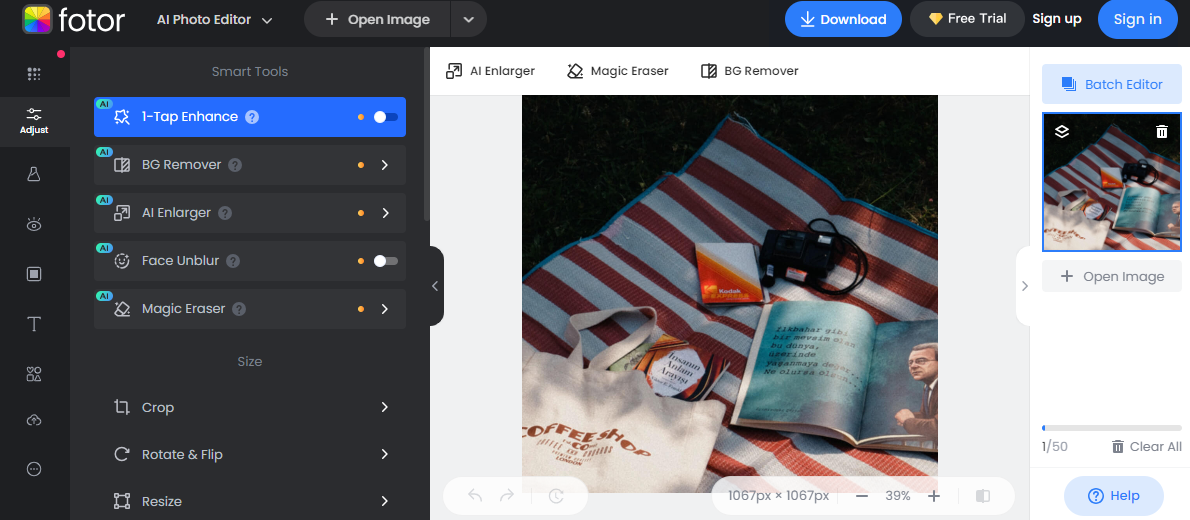Click the undo arrow
The image size is (1190, 520).
(x=475, y=496)
